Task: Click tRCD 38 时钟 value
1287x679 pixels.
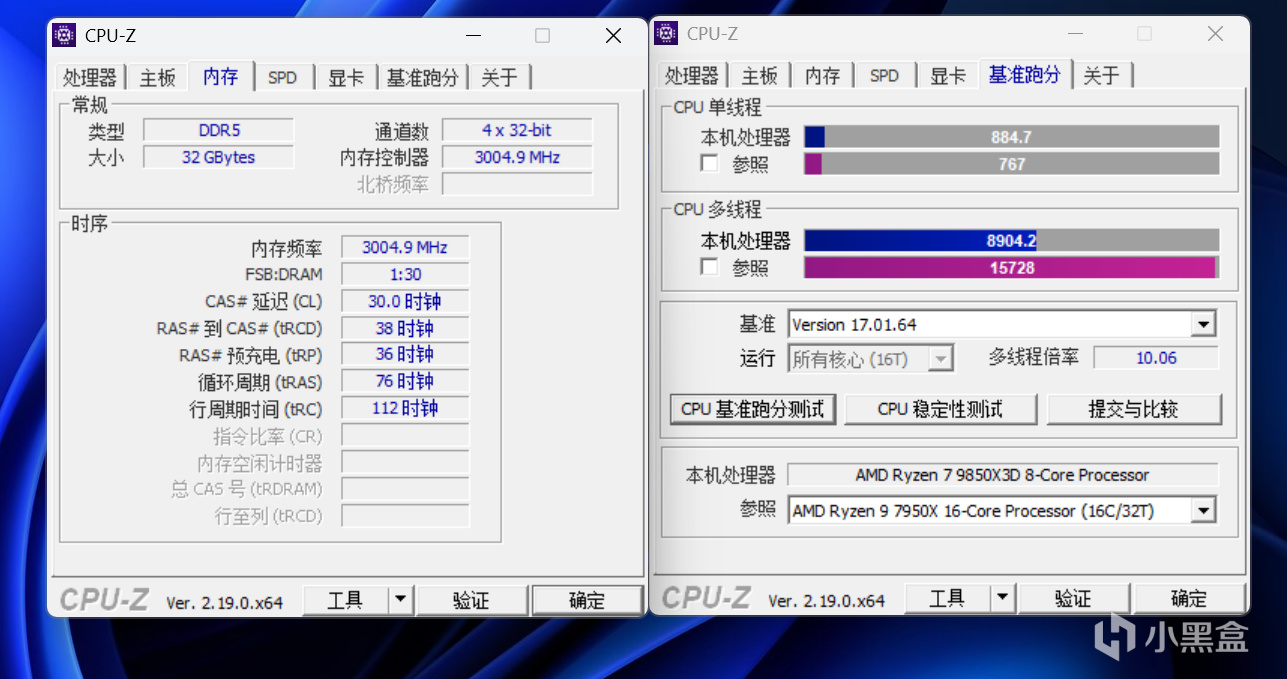Action: point(405,328)
